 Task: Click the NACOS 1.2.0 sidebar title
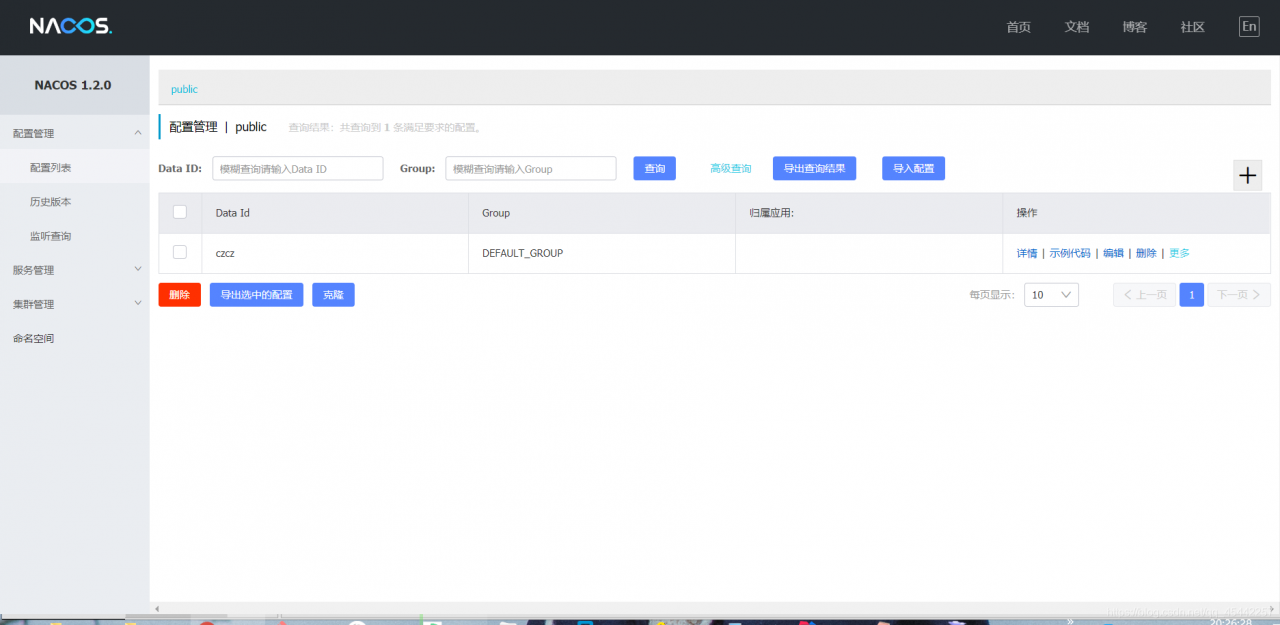(73, 85)
